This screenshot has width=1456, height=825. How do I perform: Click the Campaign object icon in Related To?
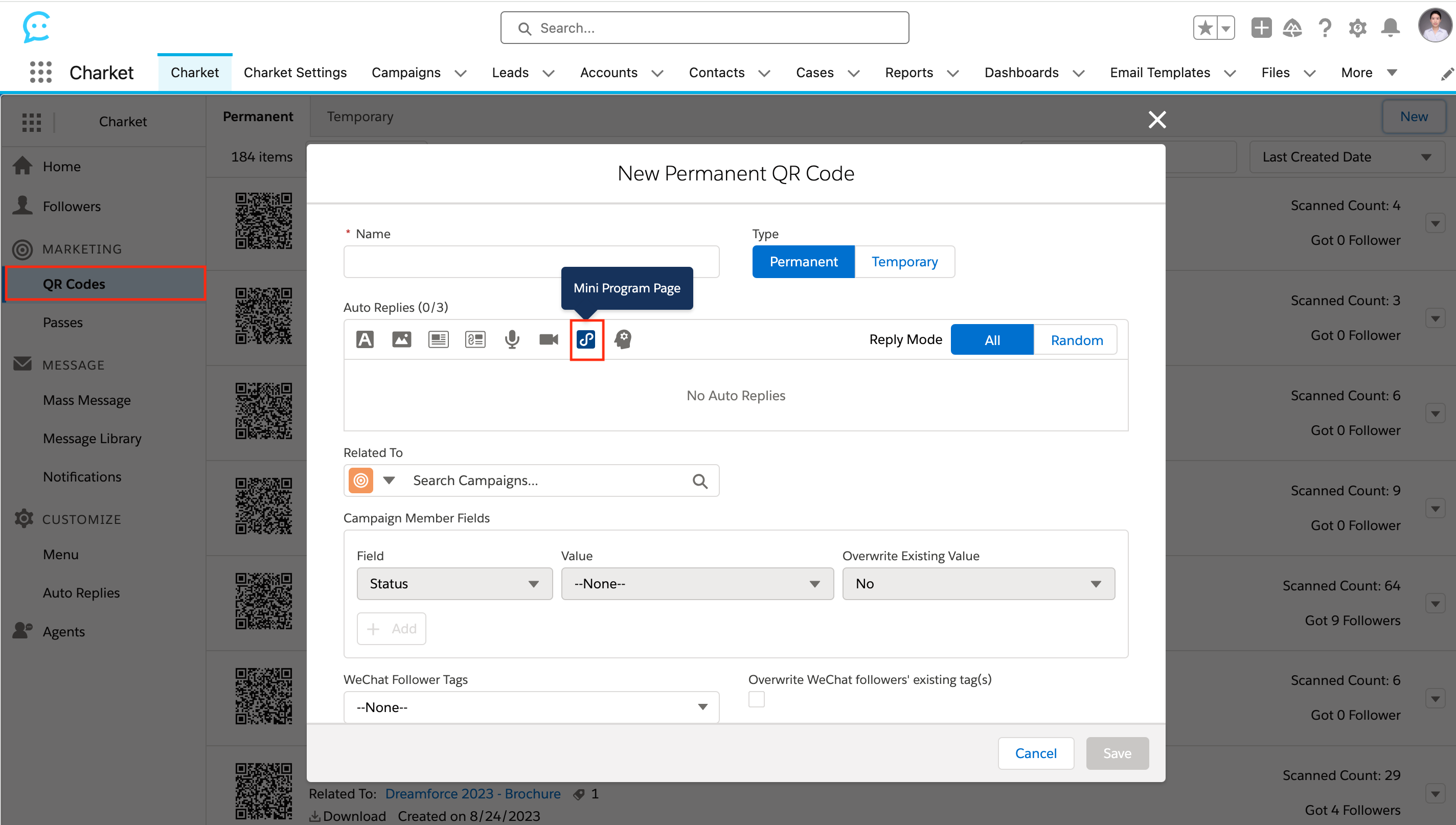(361, 480)
